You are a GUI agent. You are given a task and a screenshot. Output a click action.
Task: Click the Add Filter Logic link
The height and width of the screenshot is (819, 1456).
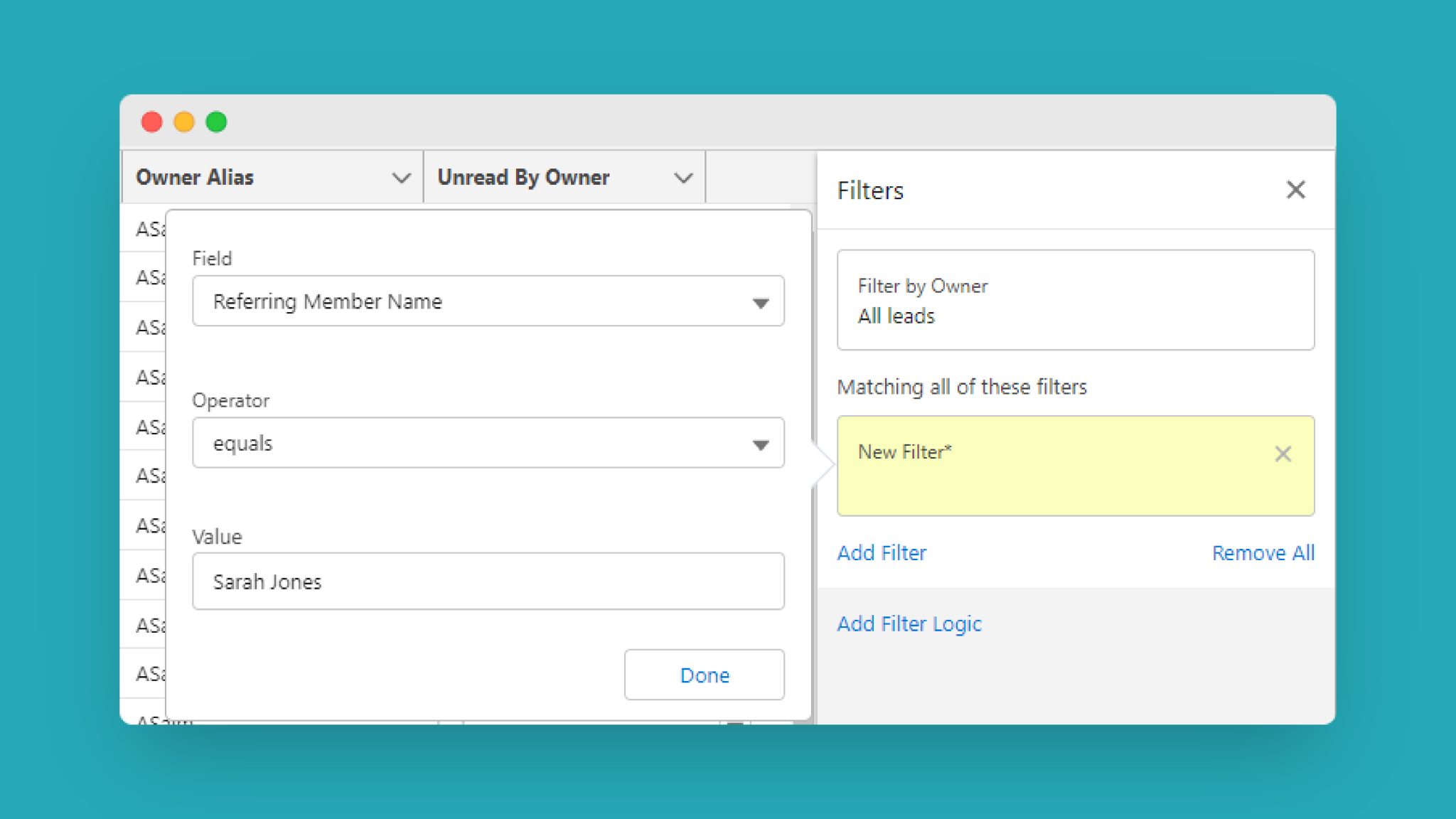point(909,624)
